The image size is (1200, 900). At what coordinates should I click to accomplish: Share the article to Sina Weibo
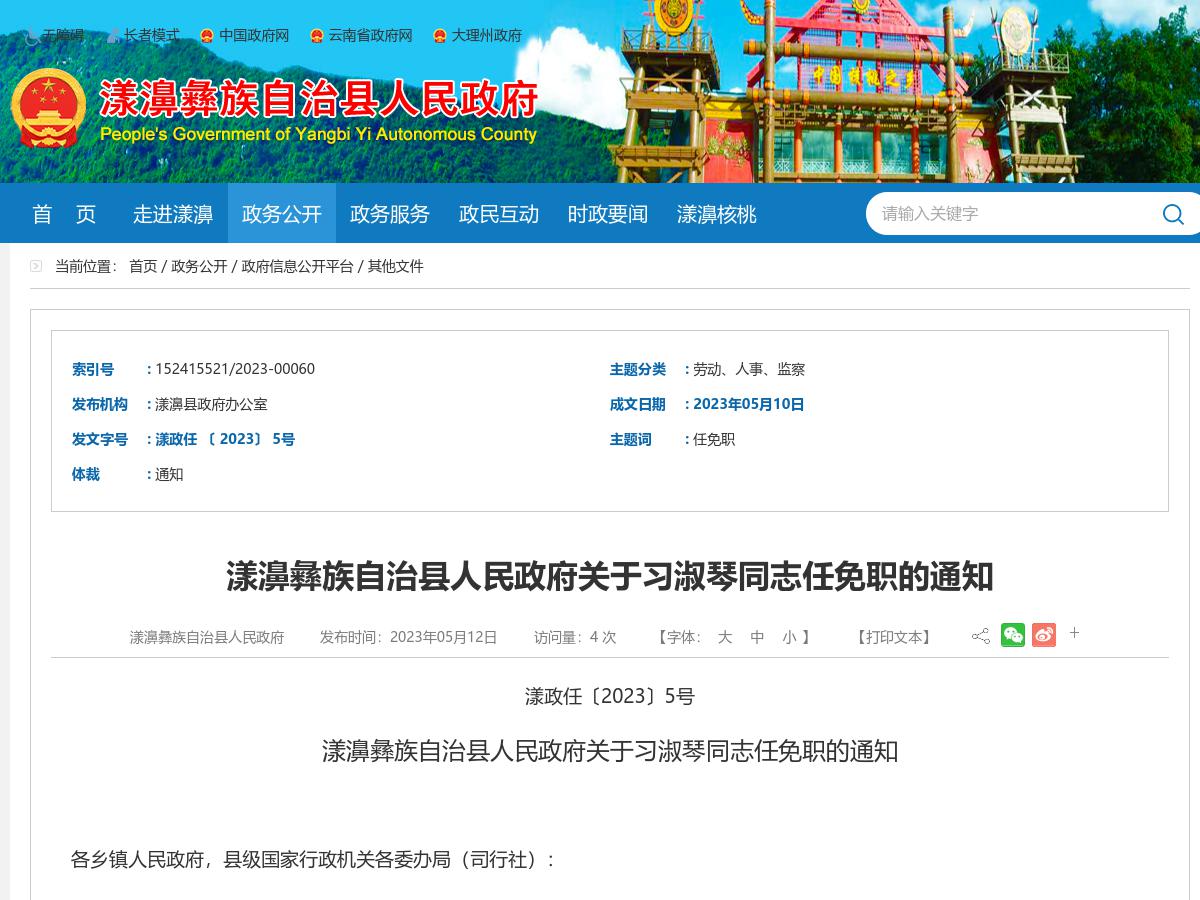(x=1045, y=635)
